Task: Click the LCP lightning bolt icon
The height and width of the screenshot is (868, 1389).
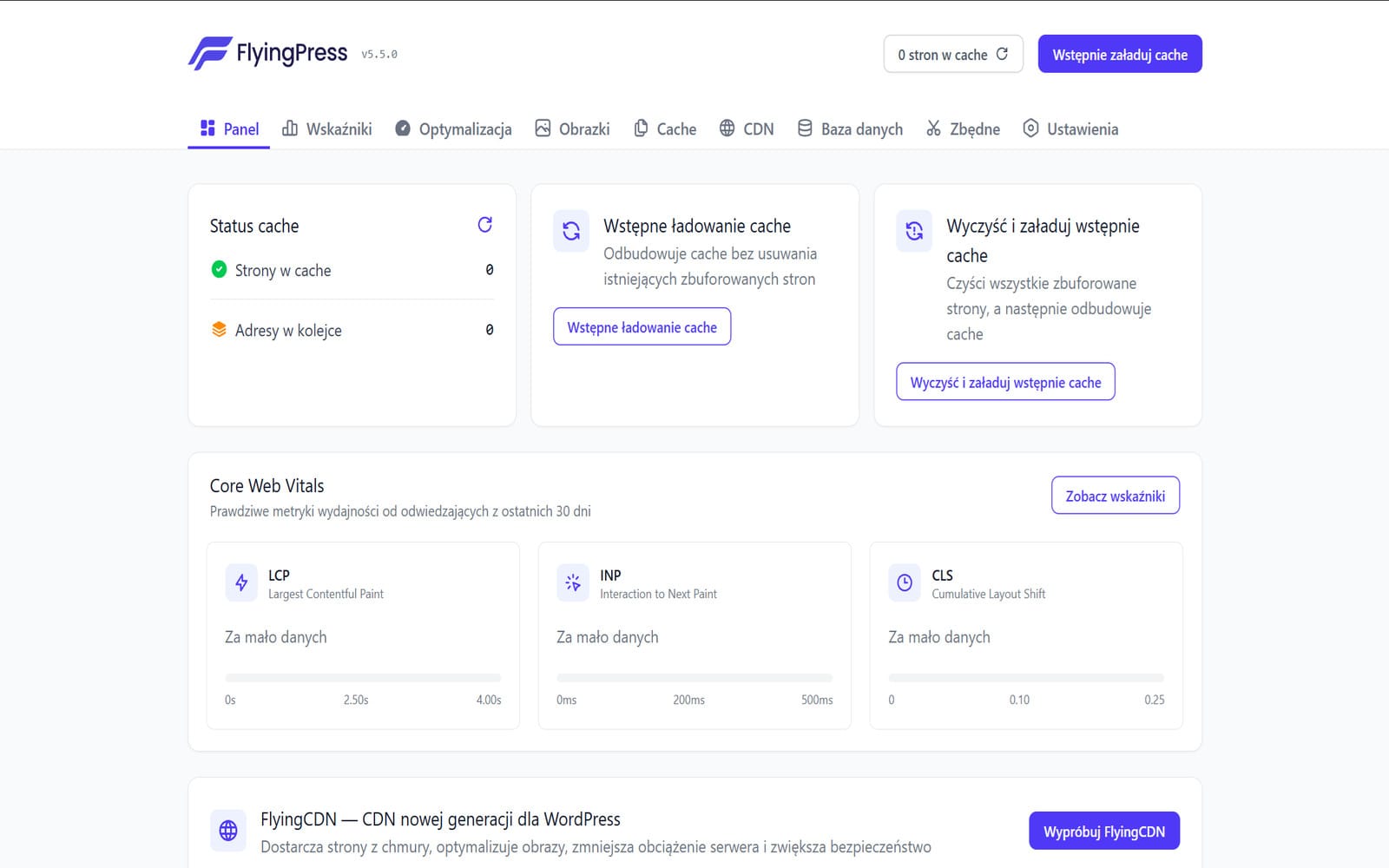Action: [x=241, y=583]
